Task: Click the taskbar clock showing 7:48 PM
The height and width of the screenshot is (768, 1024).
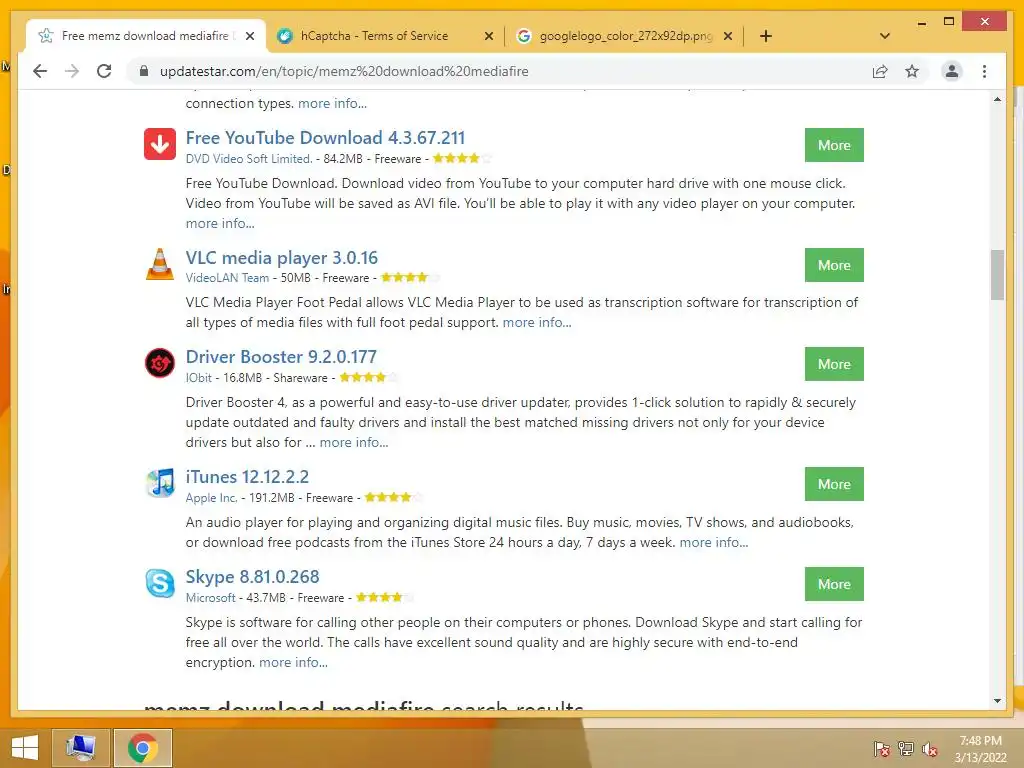Action: (980, 748)
